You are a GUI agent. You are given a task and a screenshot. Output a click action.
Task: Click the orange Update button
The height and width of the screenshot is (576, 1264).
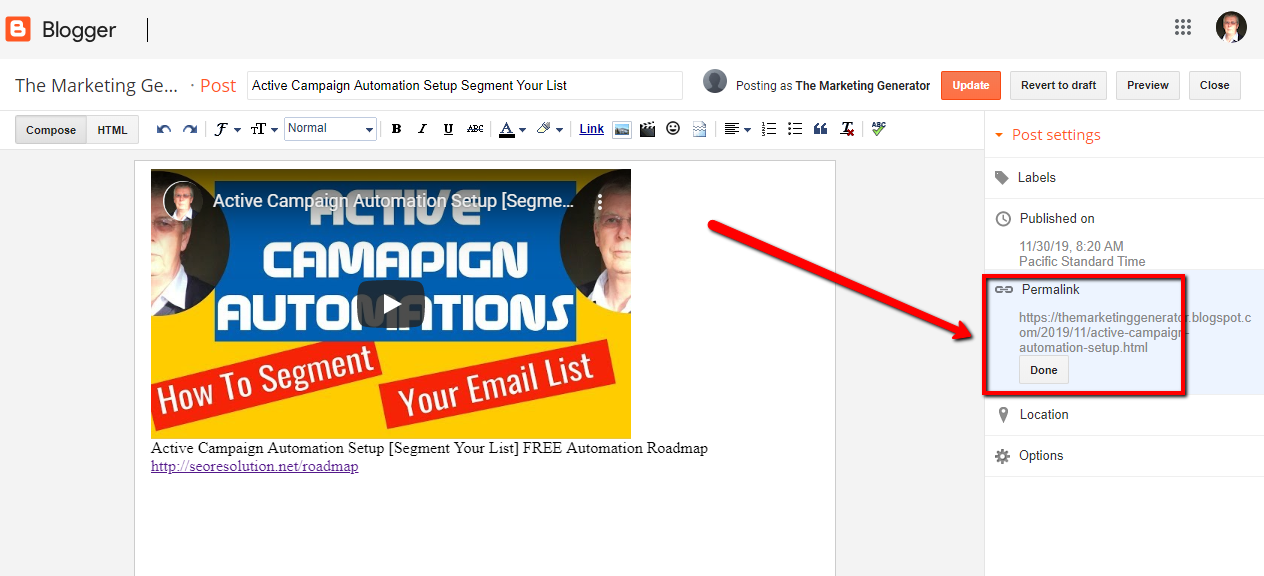(970, 85)
